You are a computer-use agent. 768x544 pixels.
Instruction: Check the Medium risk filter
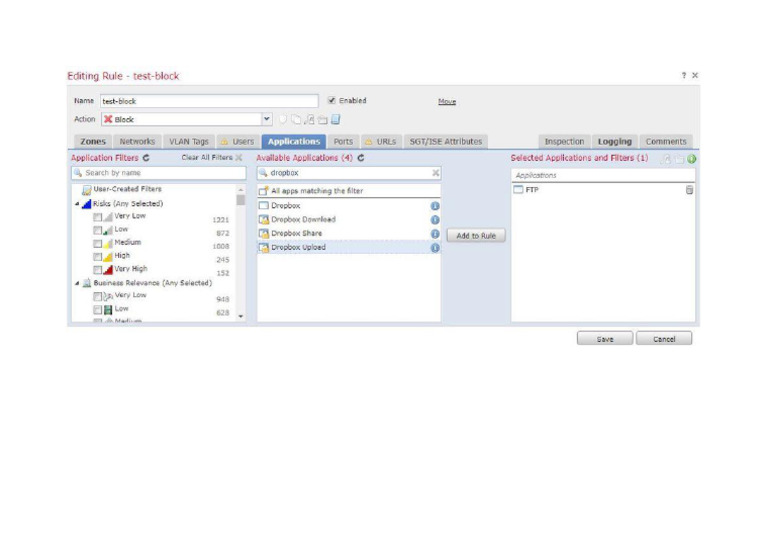pos(98,243)
